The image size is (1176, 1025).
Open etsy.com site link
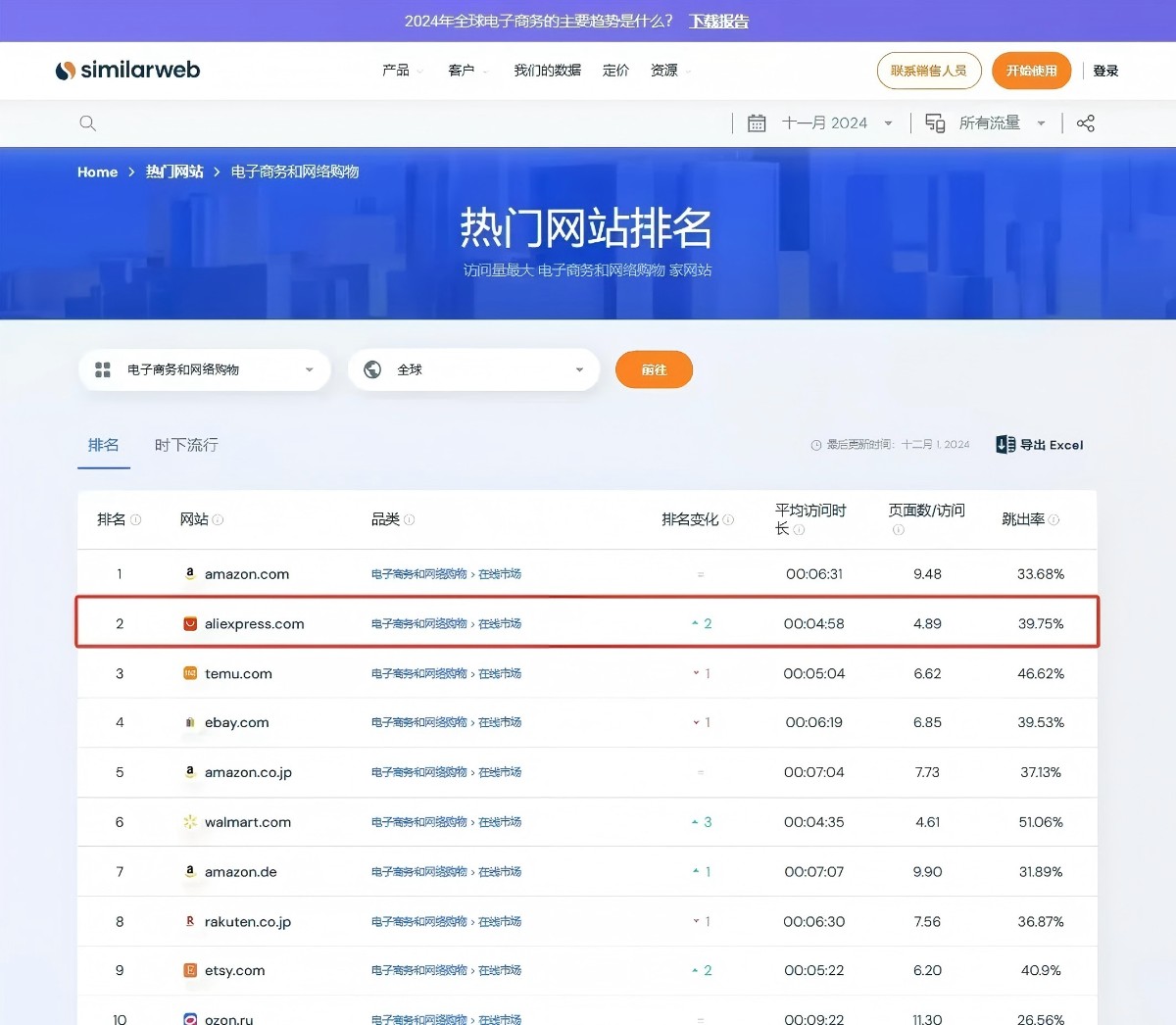[235, 970]
